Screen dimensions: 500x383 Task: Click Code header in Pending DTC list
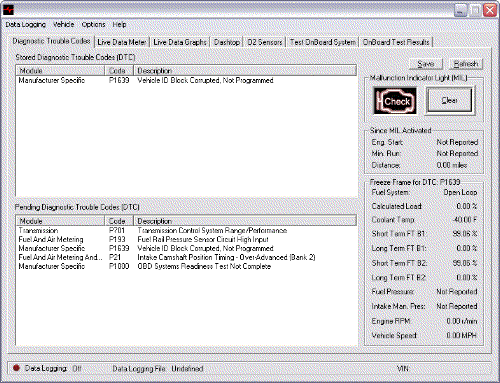tap(119, 221)
